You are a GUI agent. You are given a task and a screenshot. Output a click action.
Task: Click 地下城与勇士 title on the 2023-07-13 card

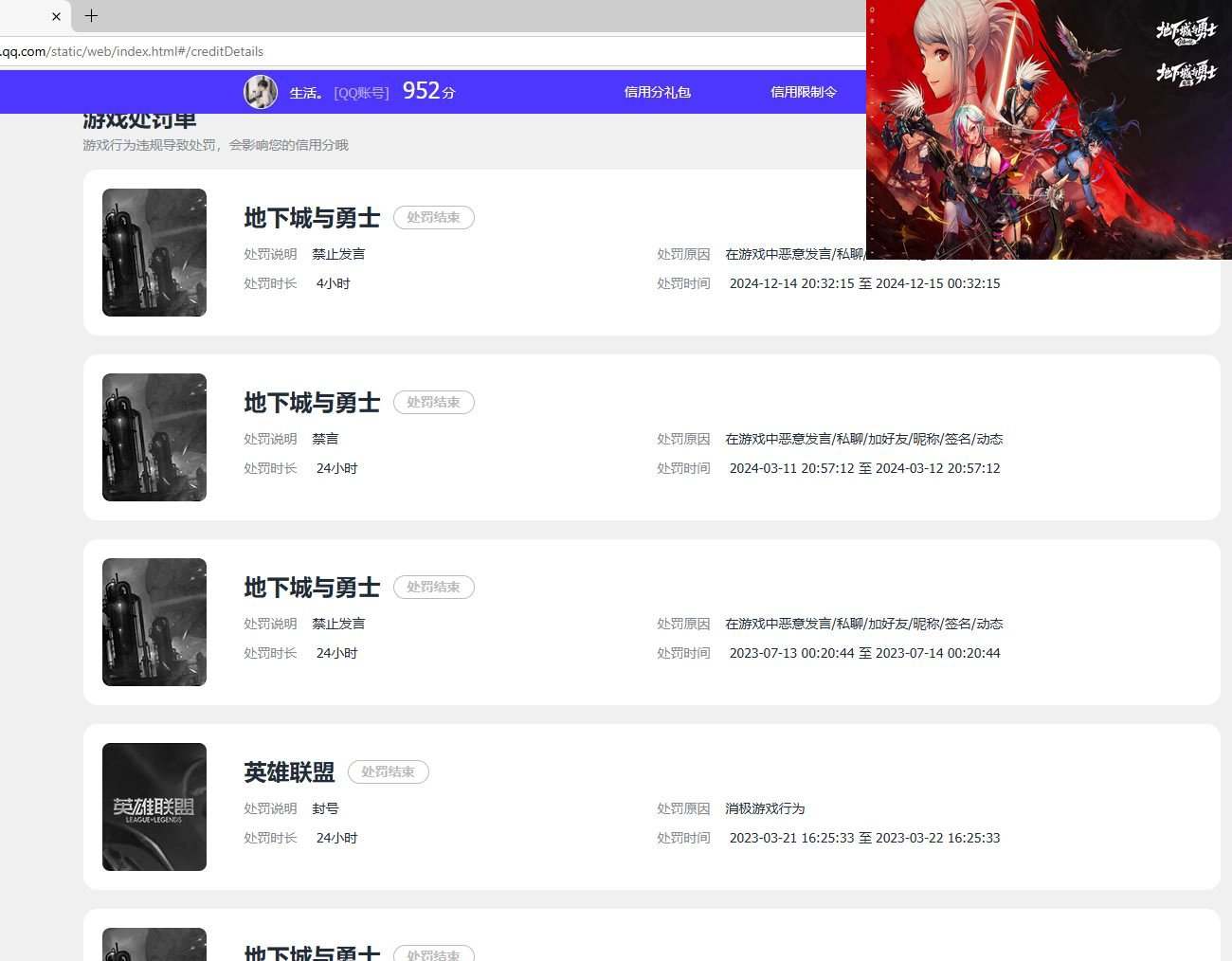[x=312, y=588]
